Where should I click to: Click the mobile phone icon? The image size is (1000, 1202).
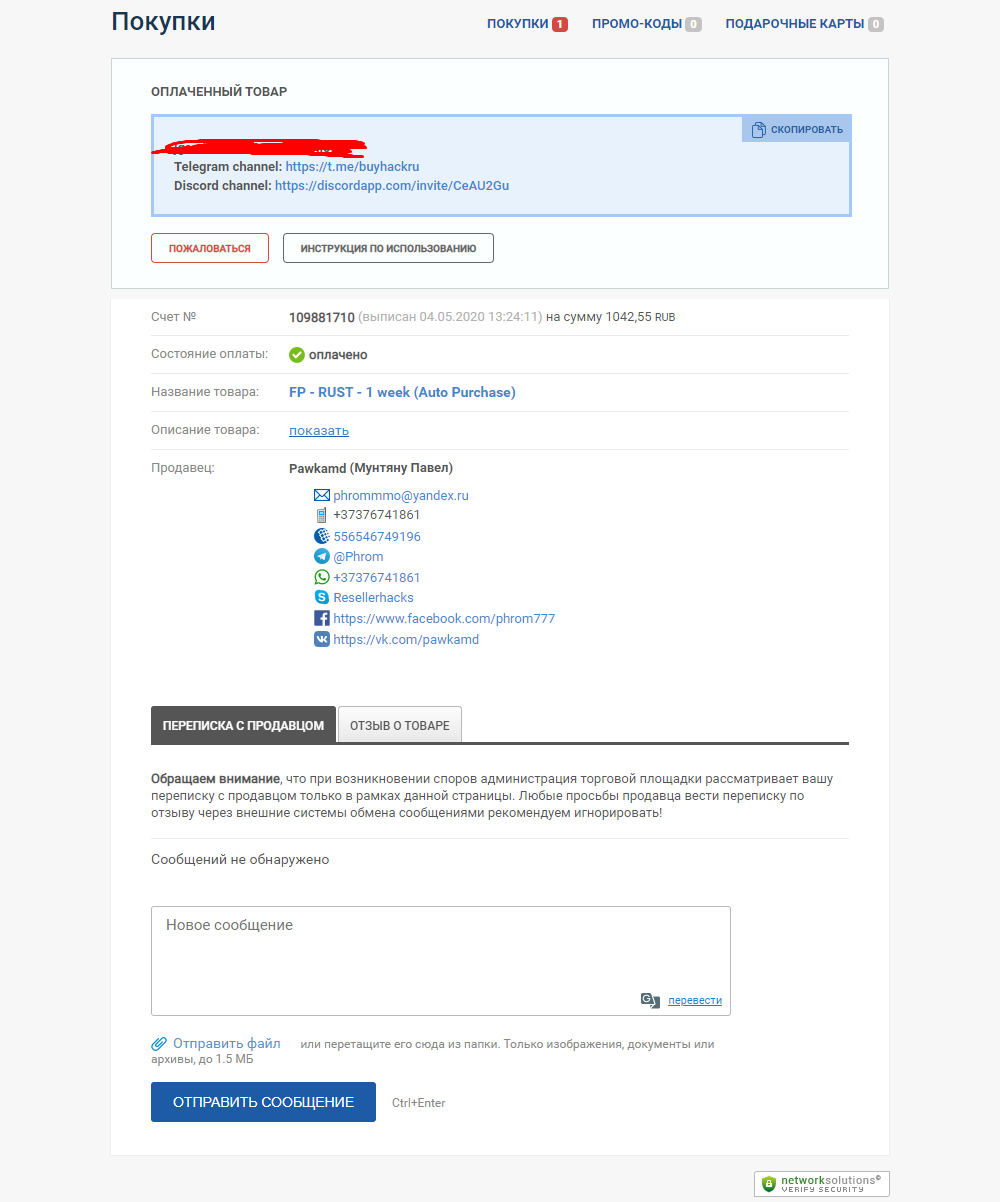coord(321,515)
